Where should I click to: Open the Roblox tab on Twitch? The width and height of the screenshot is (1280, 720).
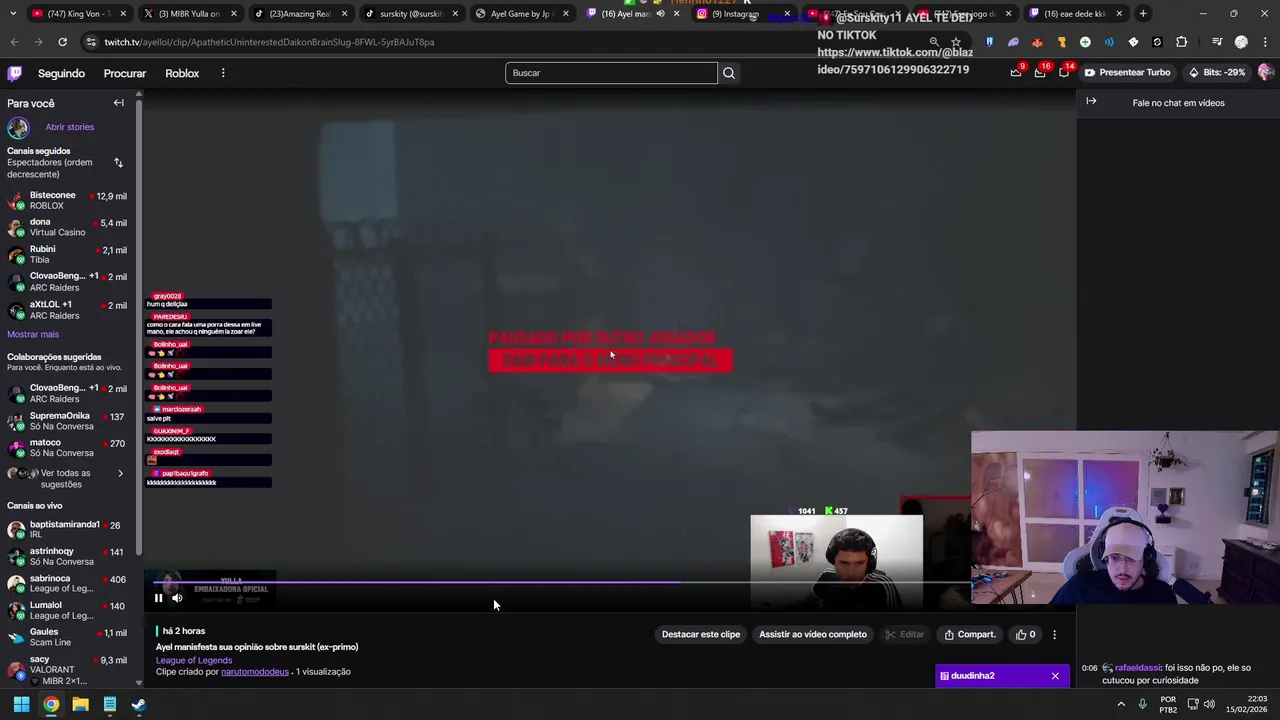[182, 73]
